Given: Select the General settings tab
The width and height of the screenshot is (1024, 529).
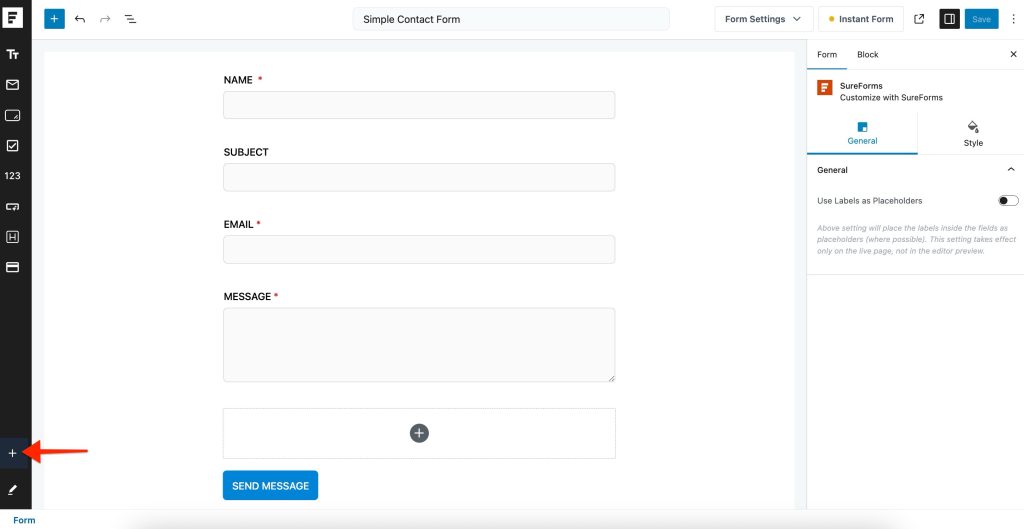Looking at the screenshot, I should click(862, 133).
